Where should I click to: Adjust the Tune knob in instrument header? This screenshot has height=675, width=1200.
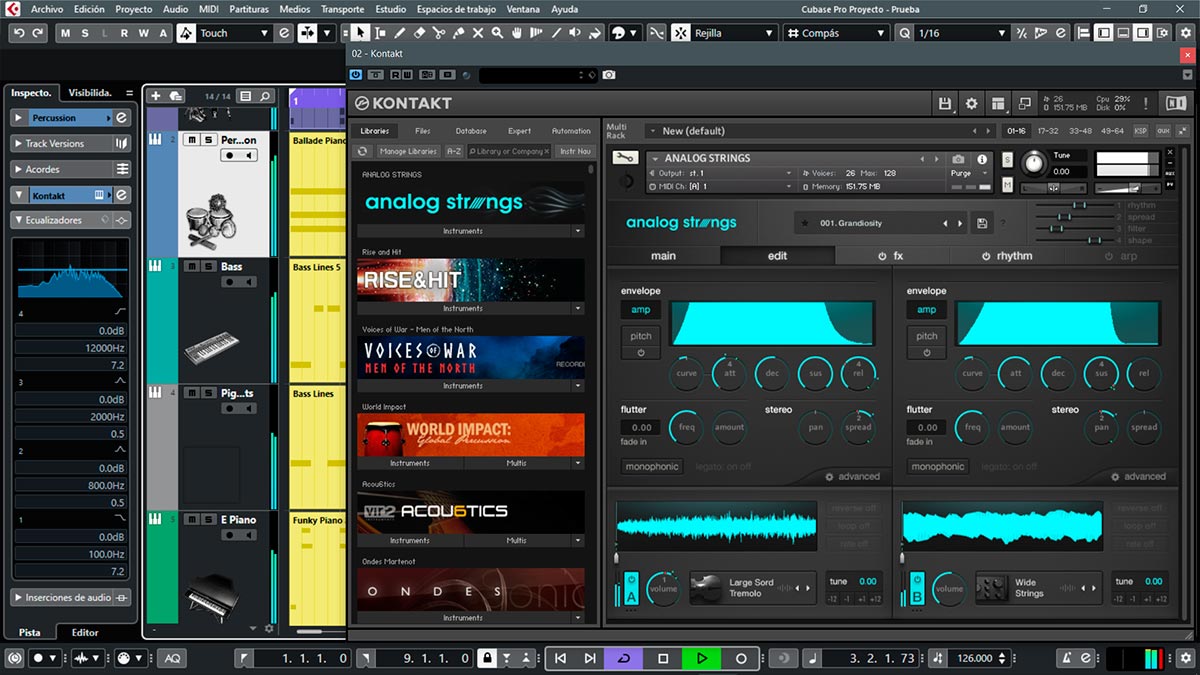[x=1032, y=161]
